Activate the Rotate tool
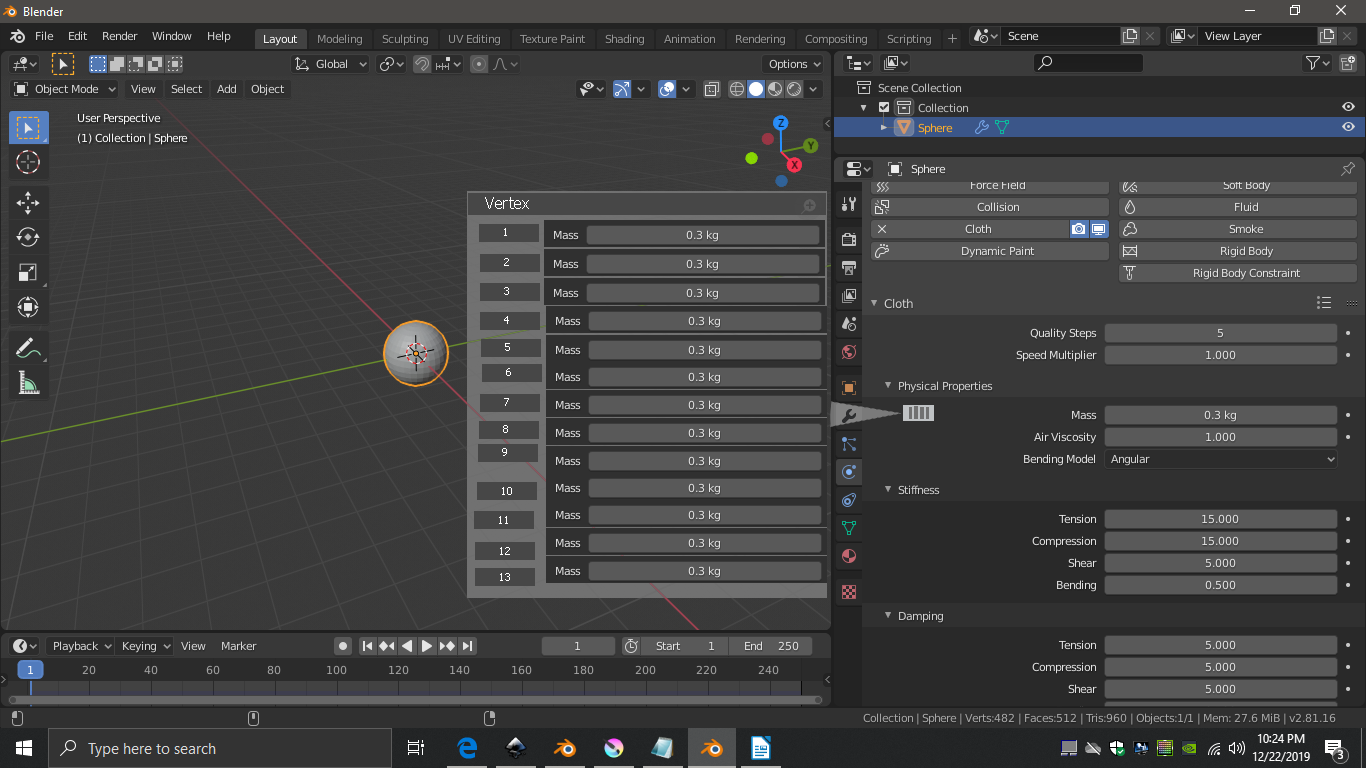The image size is (1366, 768). 28,237
